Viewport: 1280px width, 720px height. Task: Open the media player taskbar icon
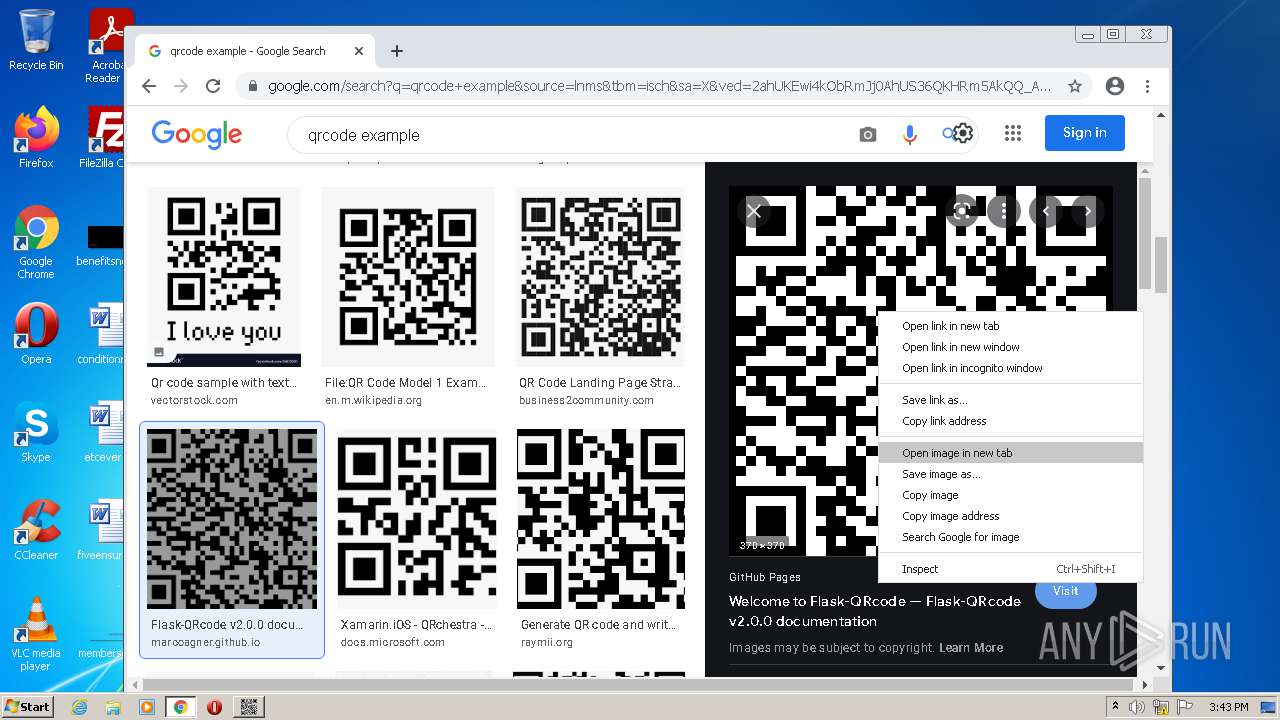pos(146,707)
